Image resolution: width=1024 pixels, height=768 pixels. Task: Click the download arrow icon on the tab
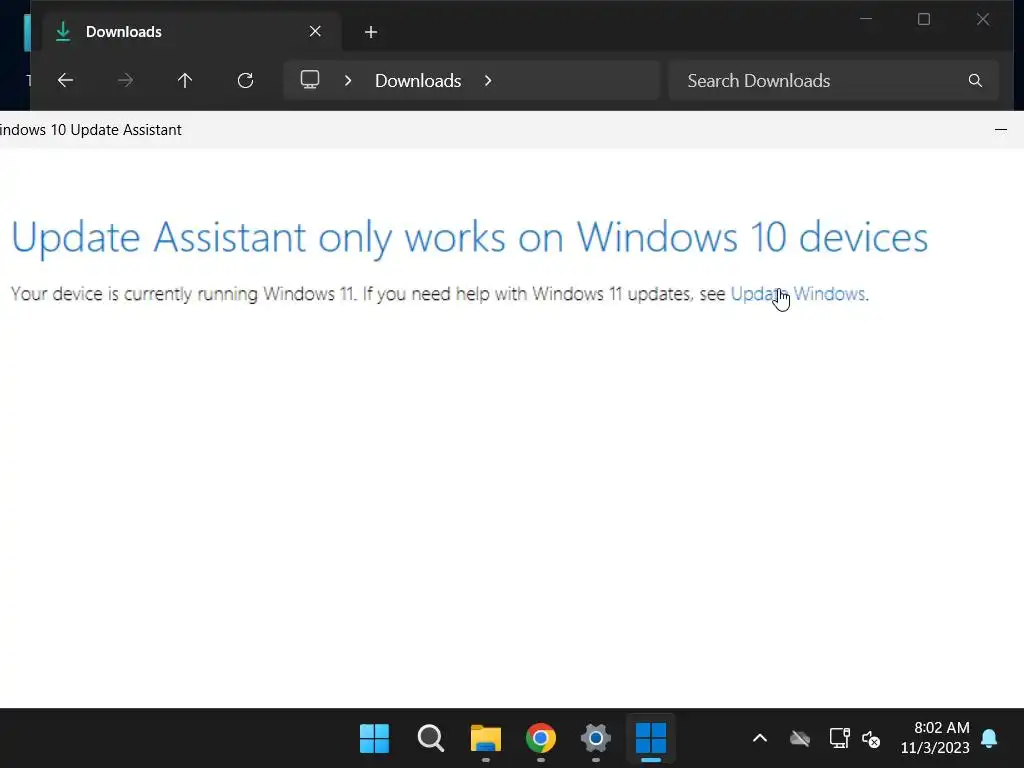click(63, 31)
